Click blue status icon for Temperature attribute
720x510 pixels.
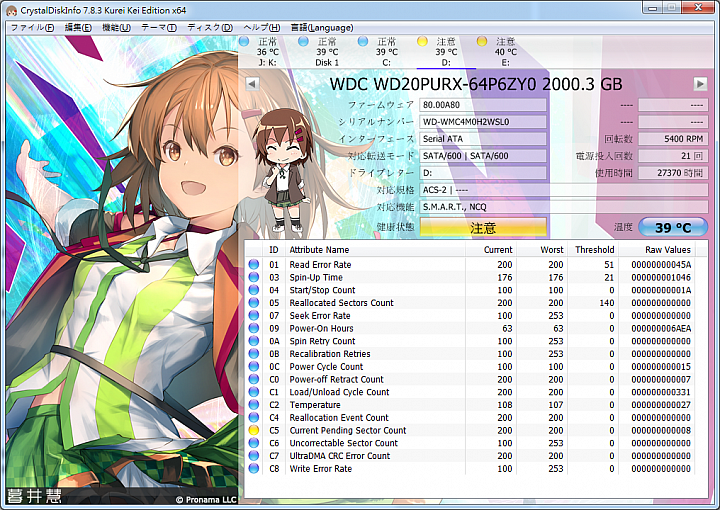(x=253, y=405)
